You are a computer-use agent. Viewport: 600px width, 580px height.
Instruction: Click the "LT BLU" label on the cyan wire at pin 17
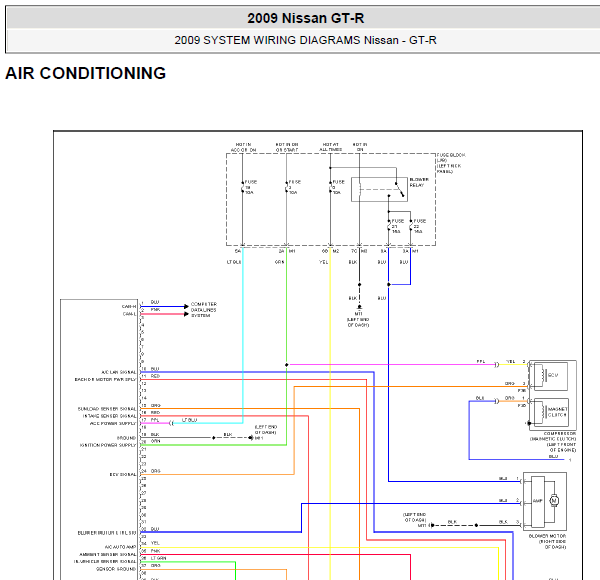189,420
